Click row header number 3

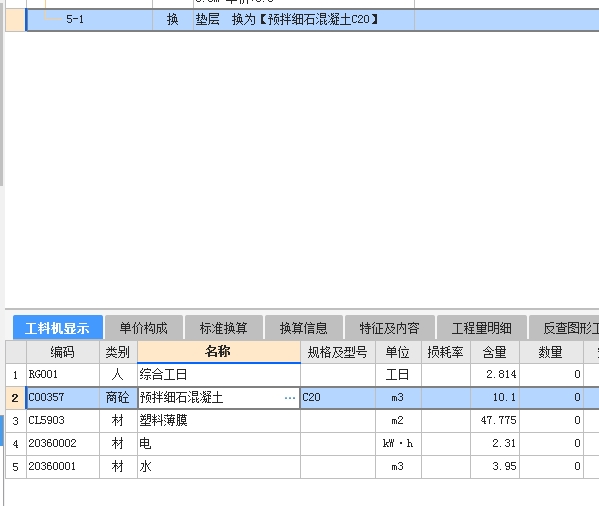[x=15, y=421]
